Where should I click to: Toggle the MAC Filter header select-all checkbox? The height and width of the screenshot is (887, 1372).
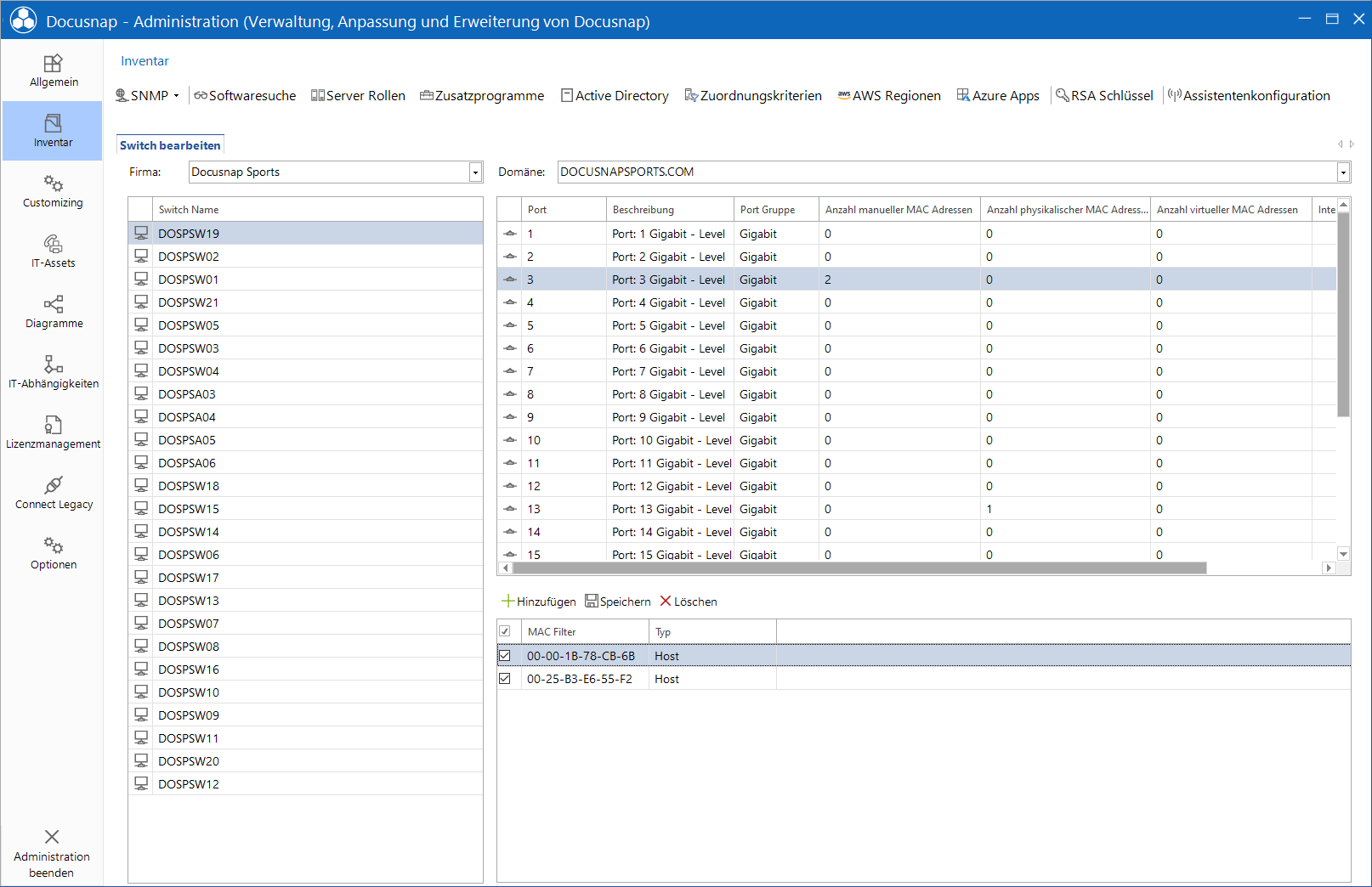[505, 631]
